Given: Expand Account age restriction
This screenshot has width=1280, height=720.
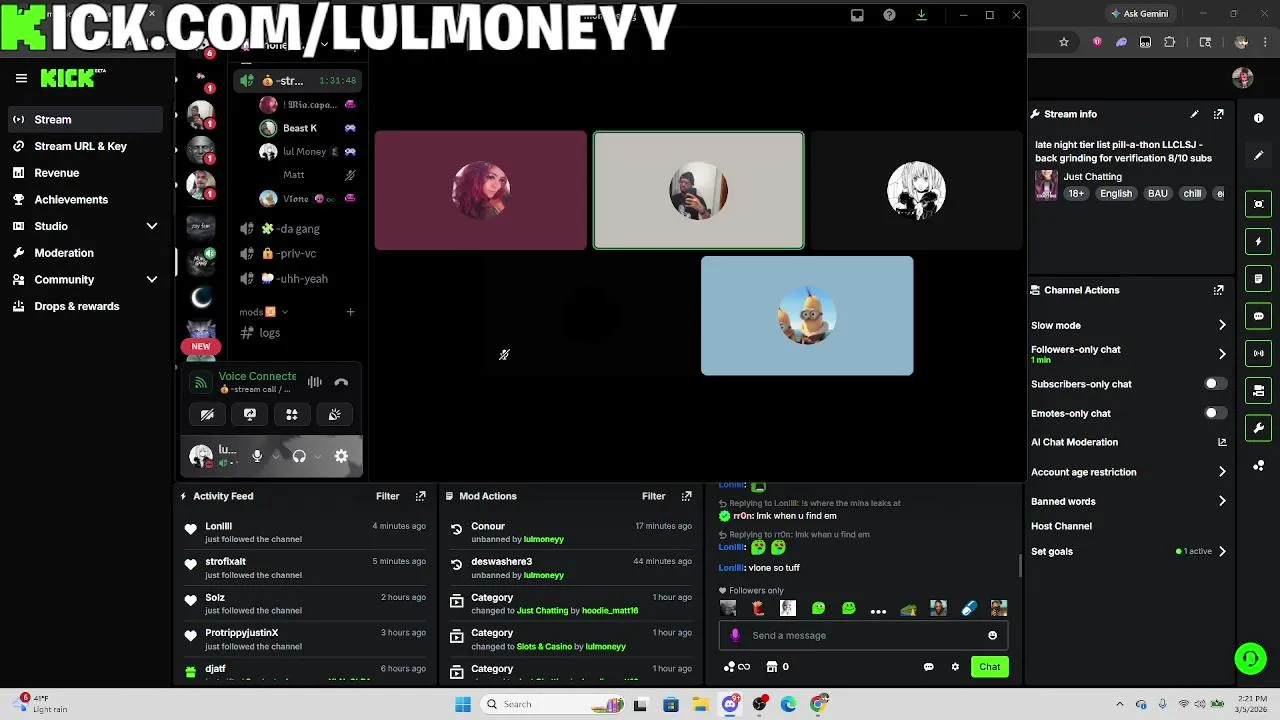Looking at the screenshot, I should [1222, 472].
